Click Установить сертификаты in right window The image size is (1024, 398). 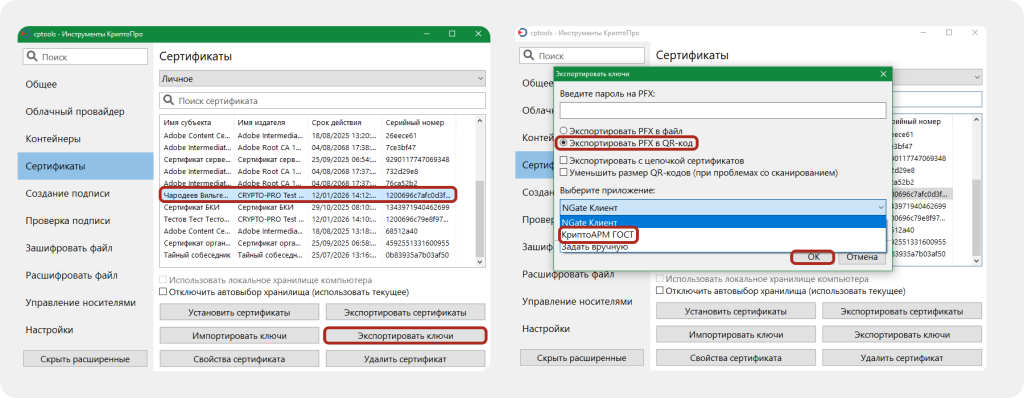tap(735, 311)
